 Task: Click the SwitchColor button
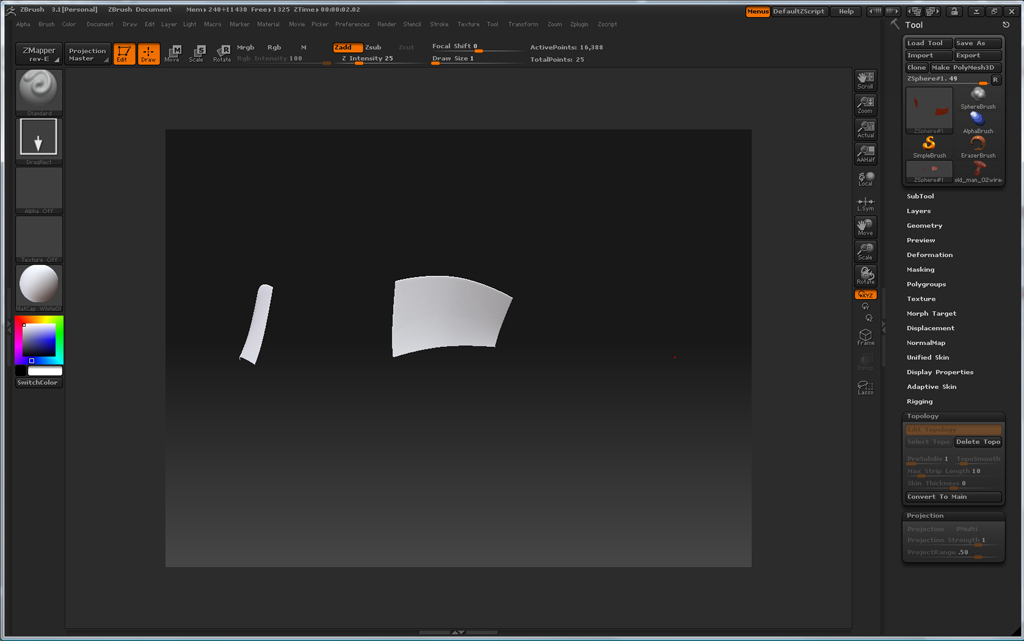click(x=39, y=383)
